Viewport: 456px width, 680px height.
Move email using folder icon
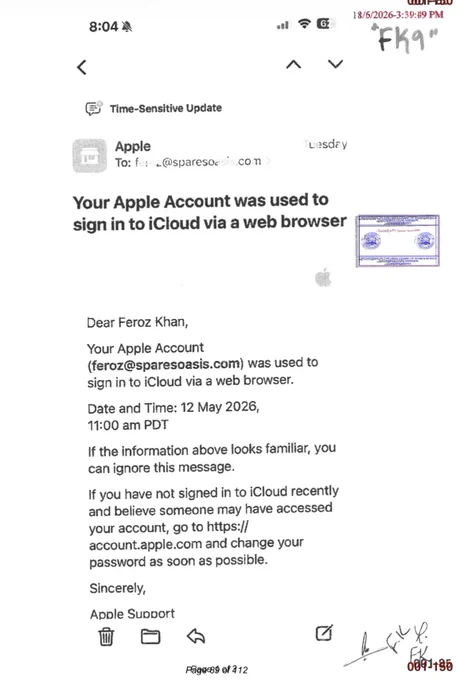pos(151,636)
